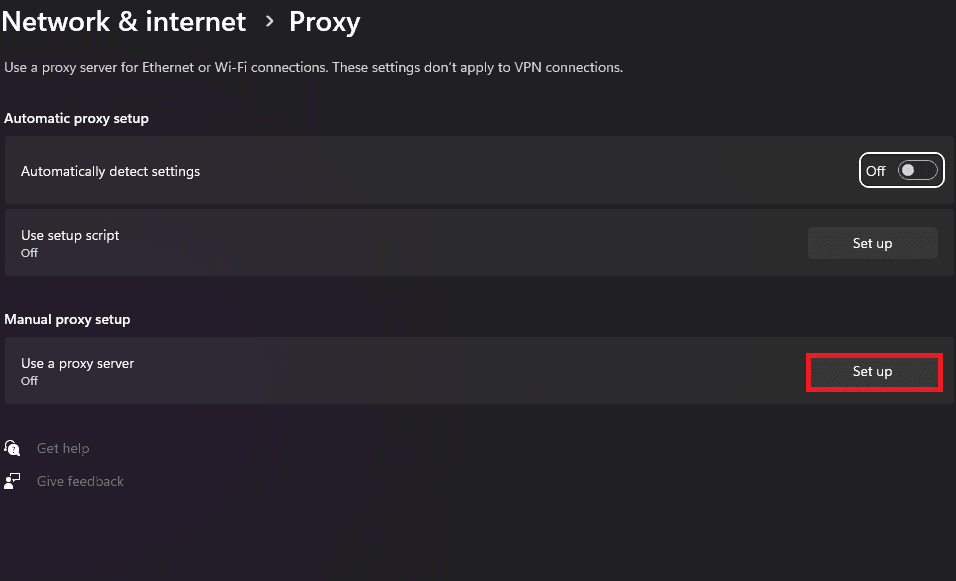Click the proxy description text
The height and width of the screenshot is (581, 956).
coord(314,67)
